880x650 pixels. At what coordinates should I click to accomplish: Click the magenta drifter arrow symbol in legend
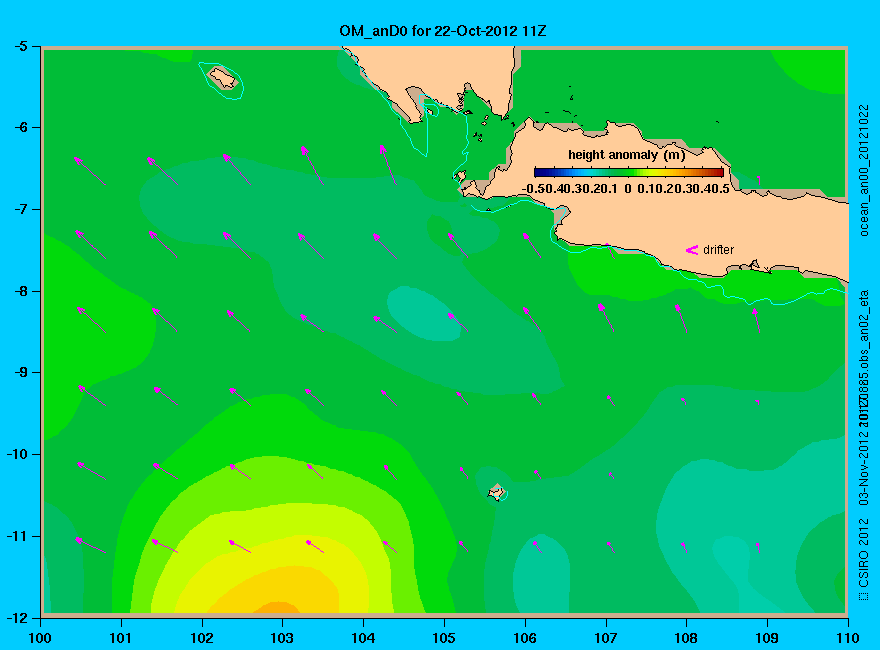pyautogui.click(x=692, y=250)
